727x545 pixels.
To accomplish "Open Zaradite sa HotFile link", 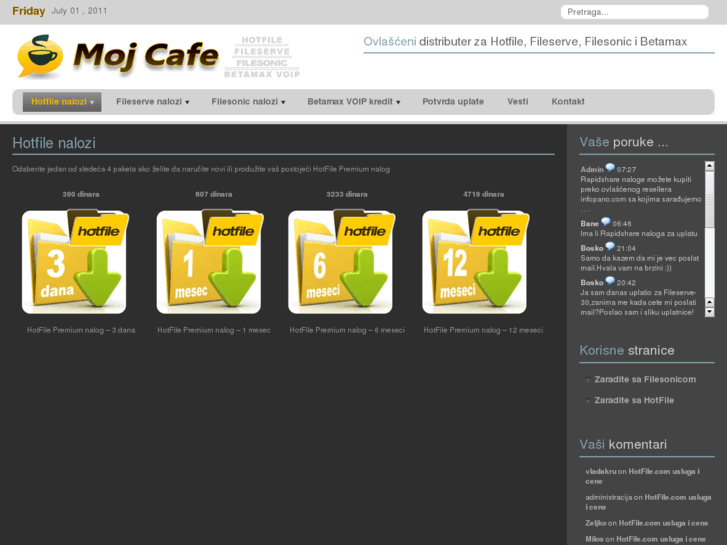I will click(634, 400).
